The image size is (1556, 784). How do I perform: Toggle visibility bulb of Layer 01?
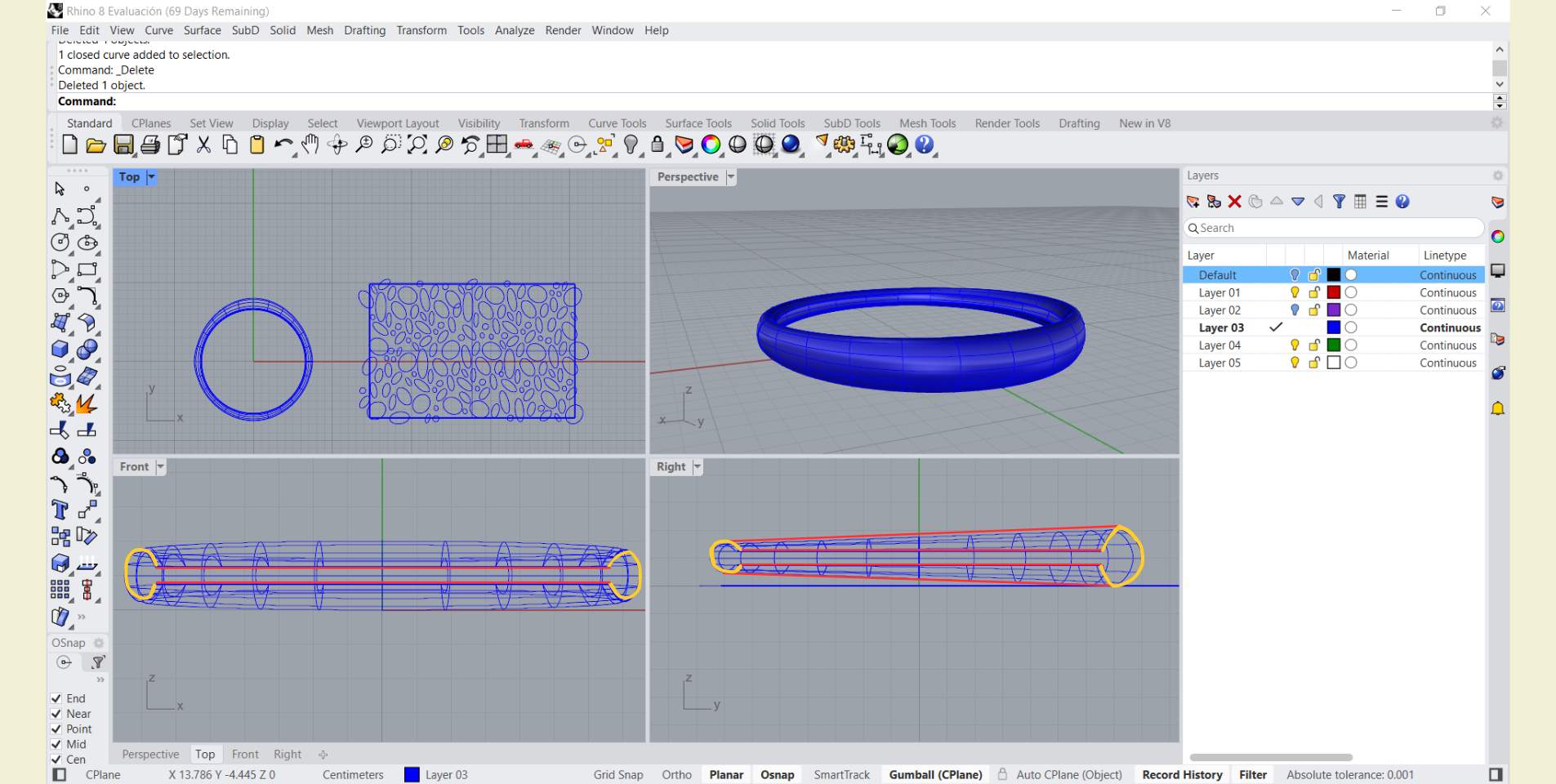coord(1295,292)
